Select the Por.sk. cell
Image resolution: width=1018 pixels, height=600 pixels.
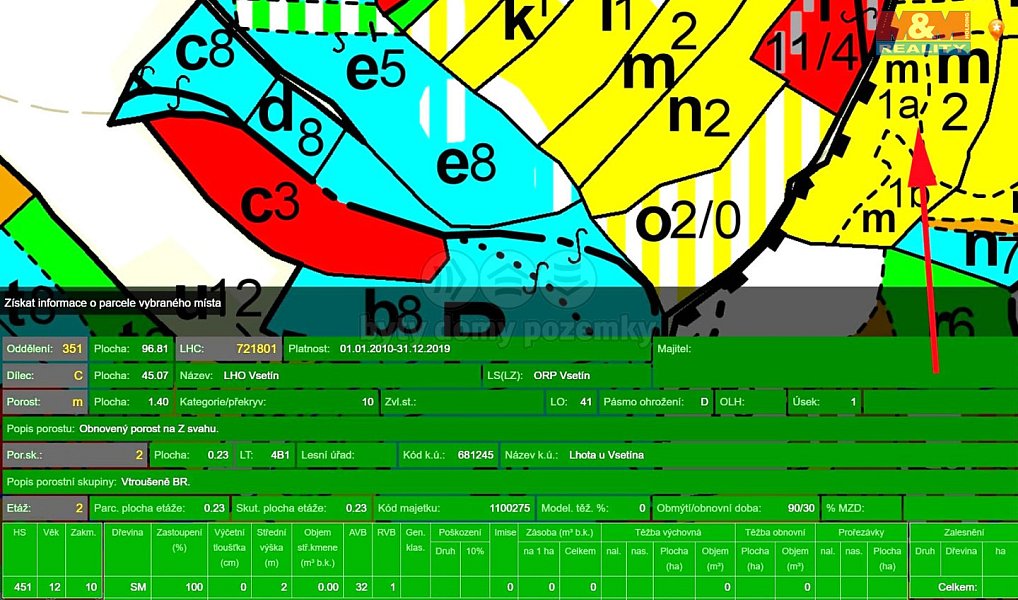(75, 455)
